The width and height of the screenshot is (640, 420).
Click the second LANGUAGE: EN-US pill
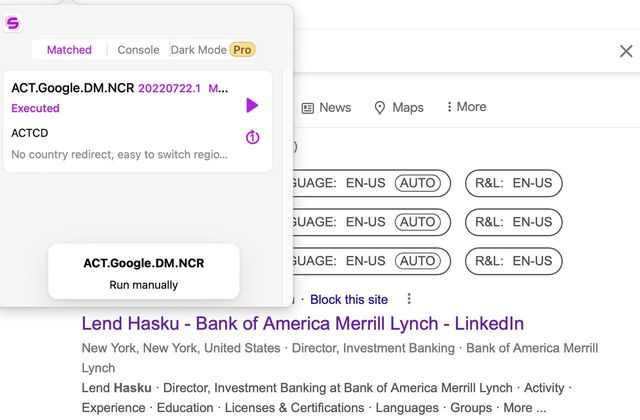point(371,222)
